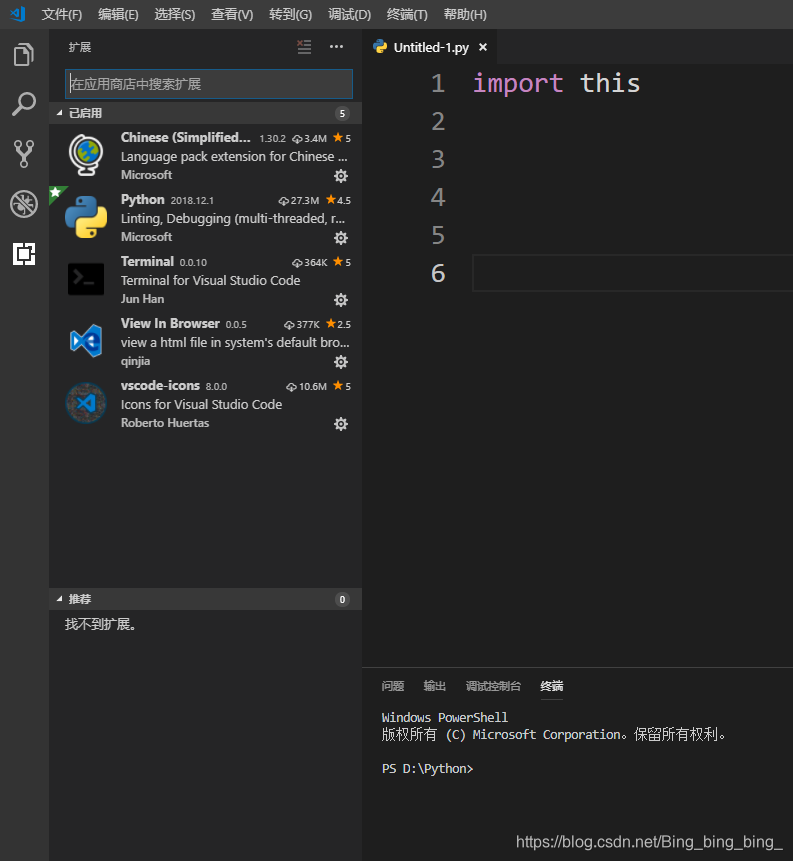Image resolution: width=793 pixels, height=861 pixels.
Task: Open the Search view in activity bar
Action: pos(24,104)
